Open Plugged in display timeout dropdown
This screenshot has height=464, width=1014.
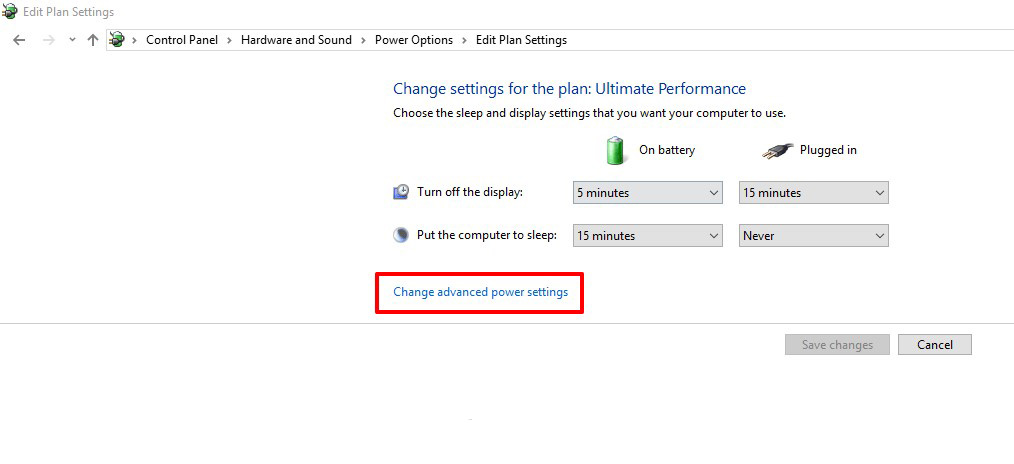(814, 193)
